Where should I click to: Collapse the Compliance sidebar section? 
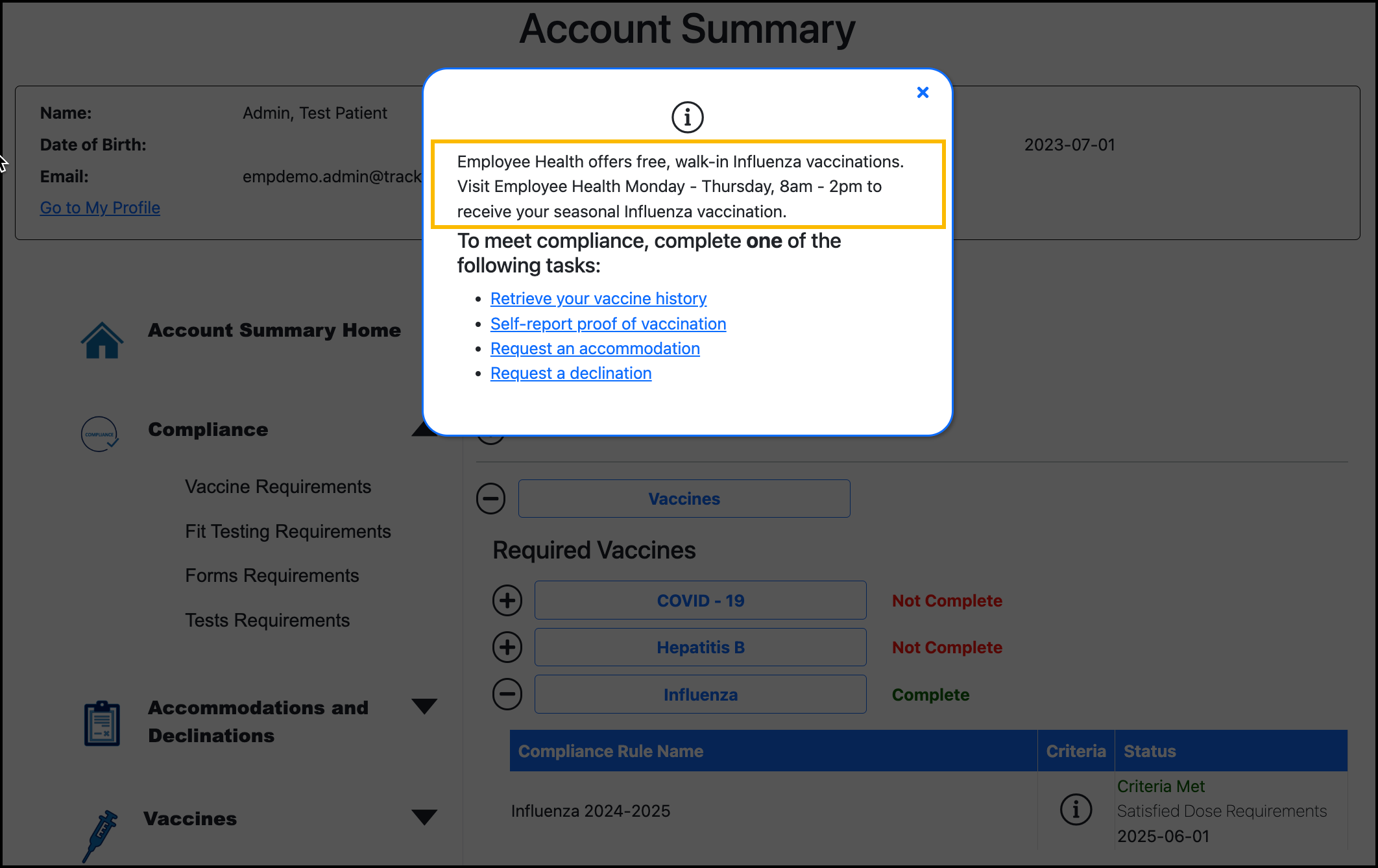[425, 429]
